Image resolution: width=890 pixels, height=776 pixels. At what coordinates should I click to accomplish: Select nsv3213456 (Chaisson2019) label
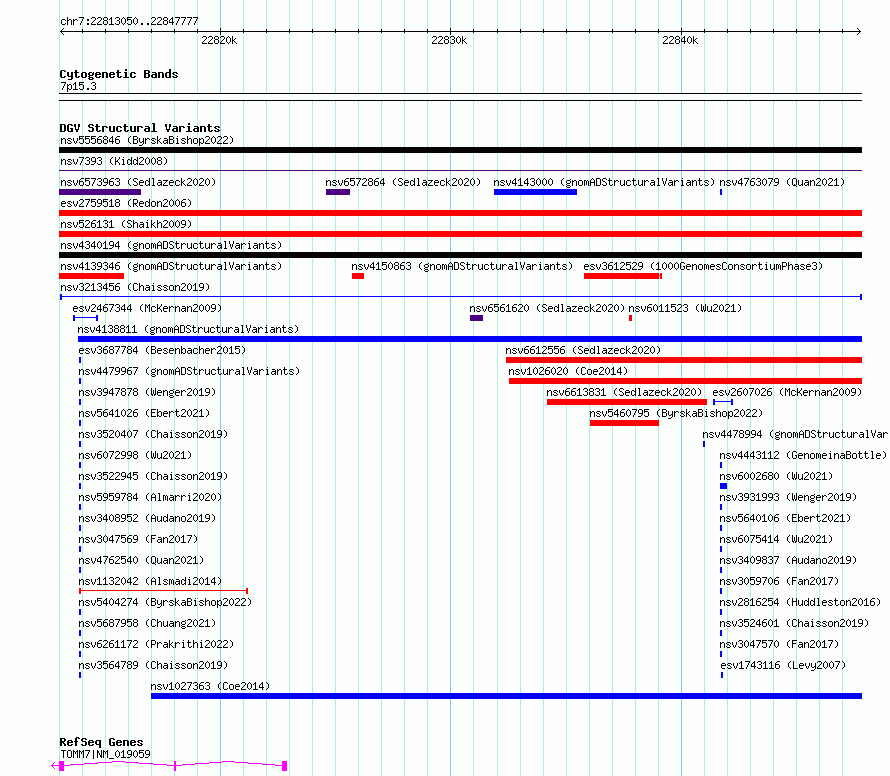click(x=135, y=287)
